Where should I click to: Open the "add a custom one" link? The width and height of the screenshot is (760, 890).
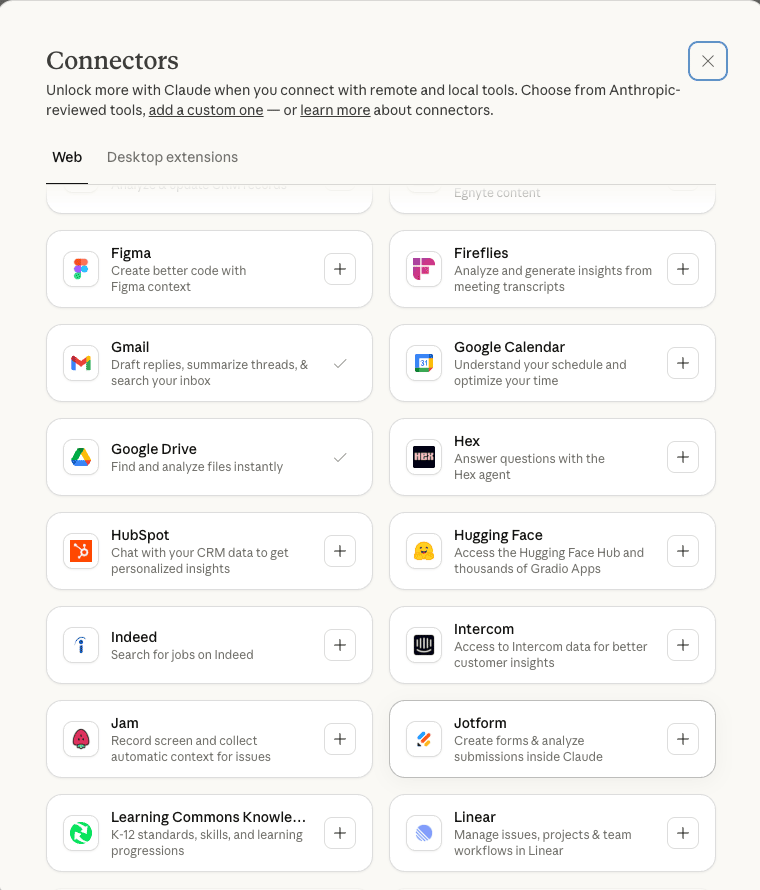point(206,110)
